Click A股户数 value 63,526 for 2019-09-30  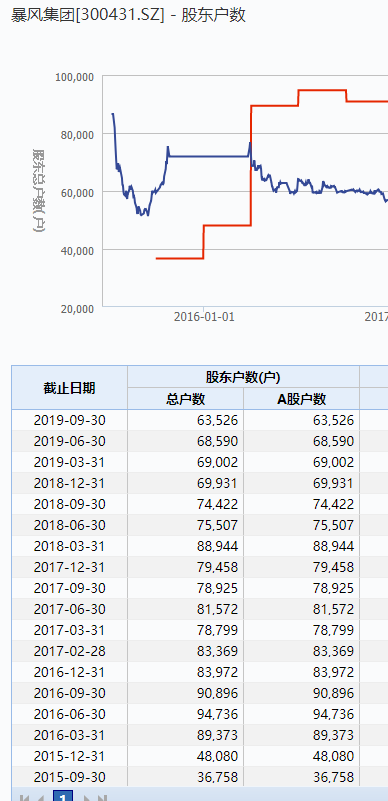click(333, 420)
